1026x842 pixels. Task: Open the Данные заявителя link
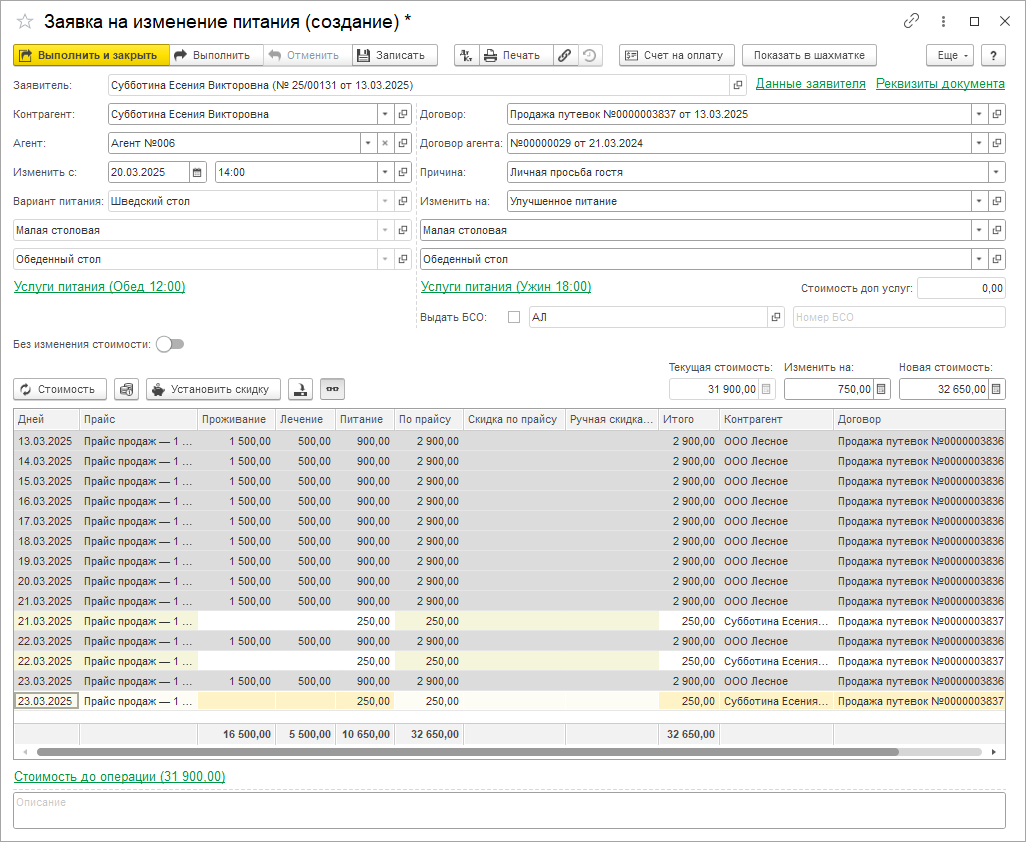point(810,84)
